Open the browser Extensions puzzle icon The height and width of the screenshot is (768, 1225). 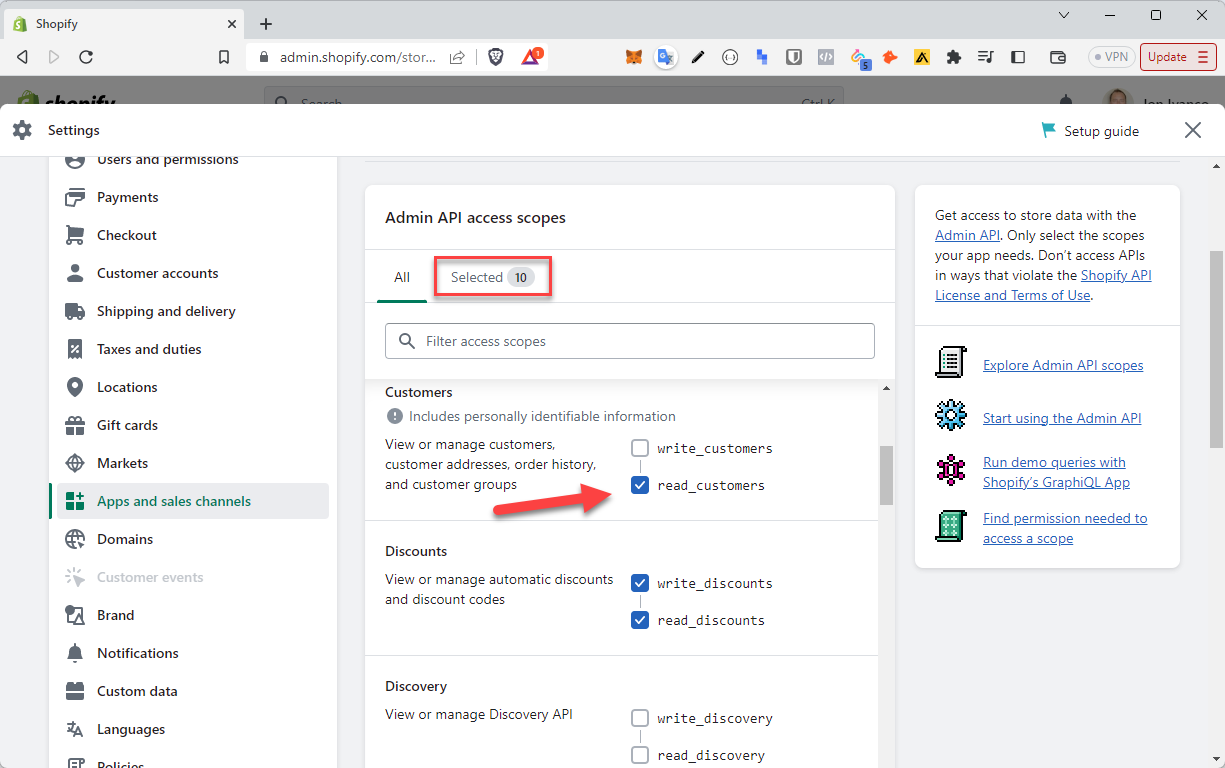[x=954, y=57]
